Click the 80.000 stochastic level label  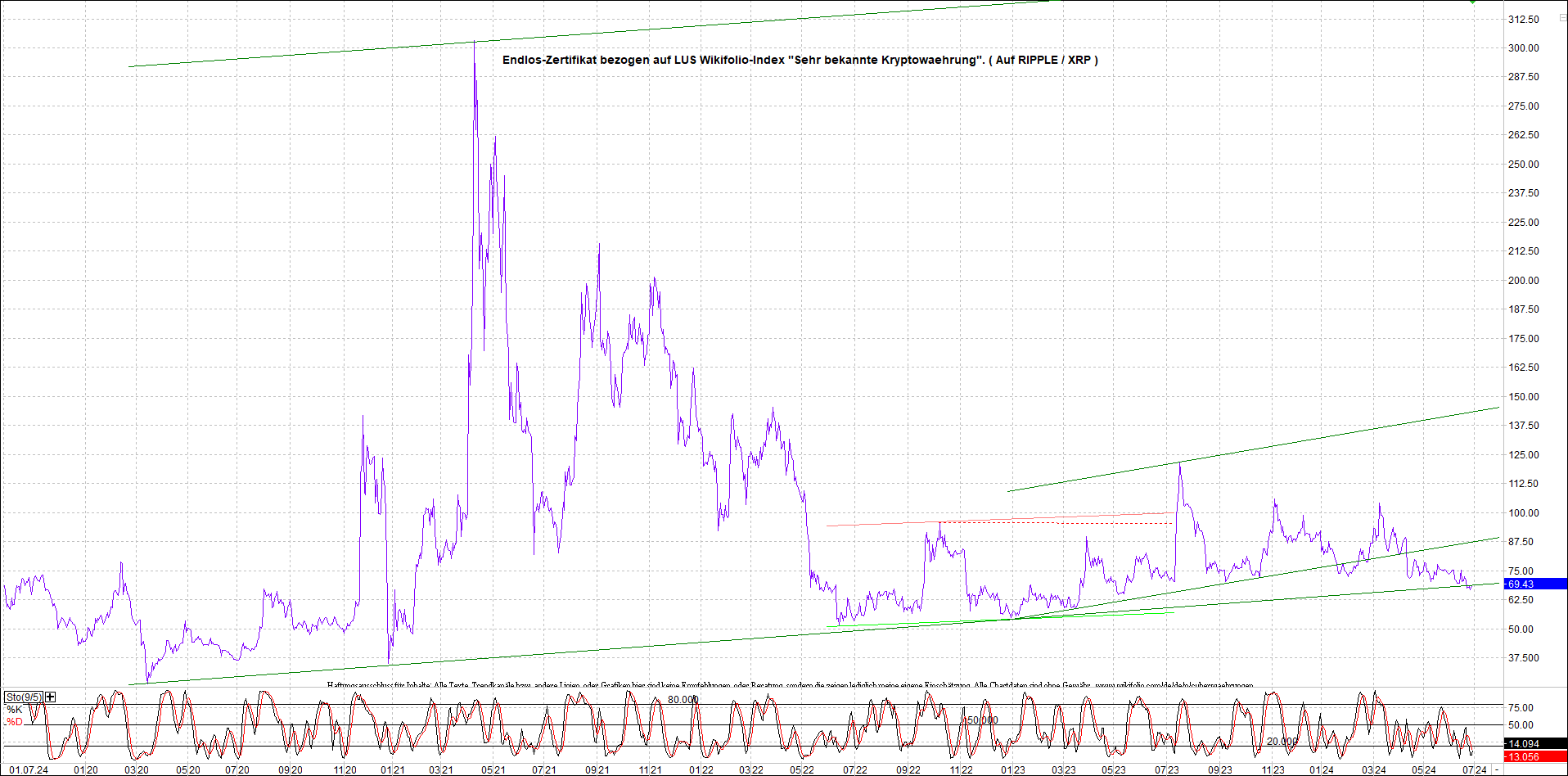(683, 699)
